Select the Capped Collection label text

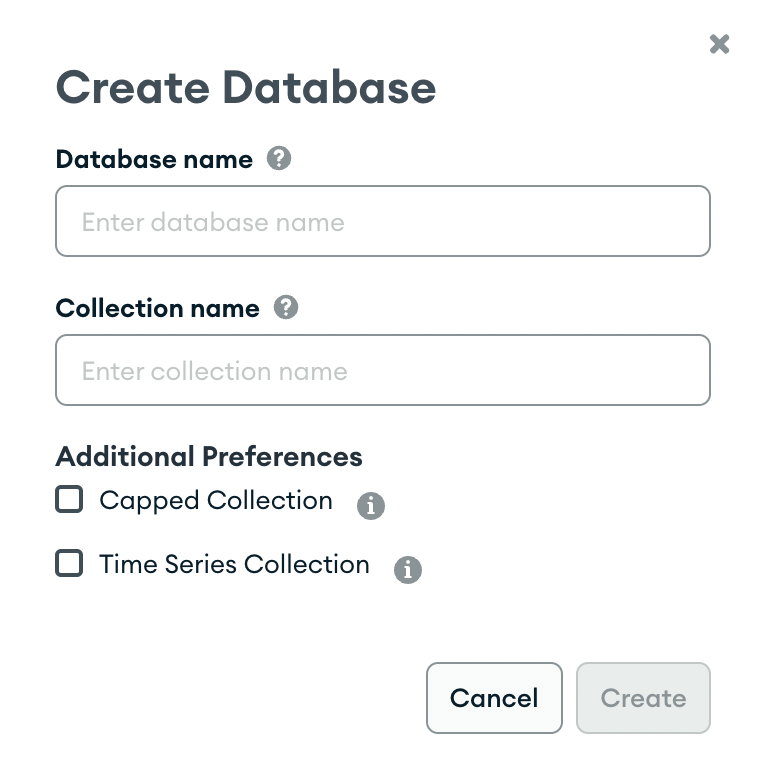[x=216, y=501]
